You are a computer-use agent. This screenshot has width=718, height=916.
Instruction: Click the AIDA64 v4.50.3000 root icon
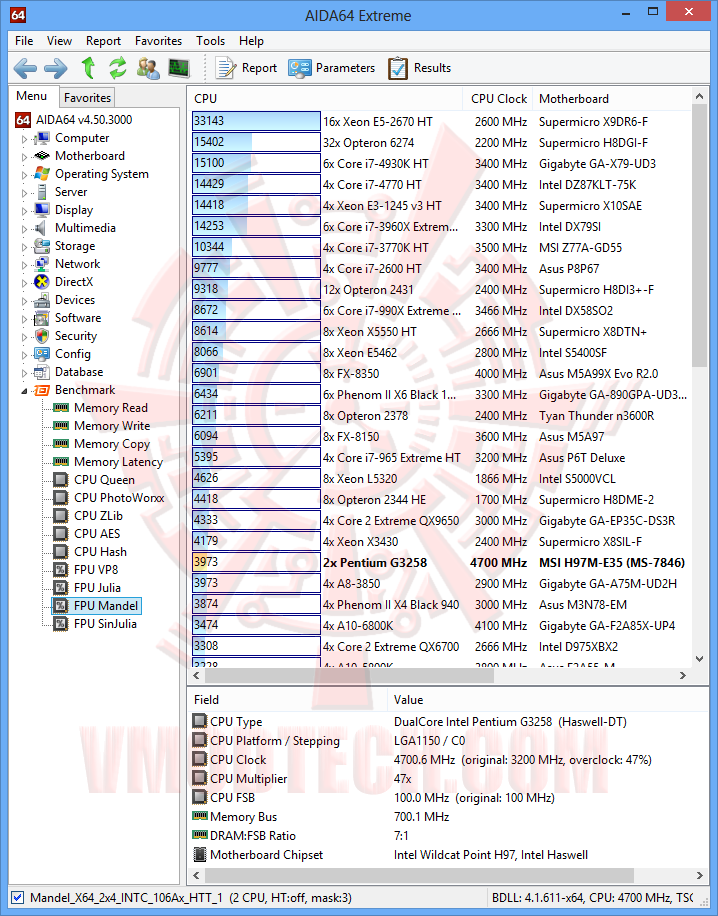23,120
